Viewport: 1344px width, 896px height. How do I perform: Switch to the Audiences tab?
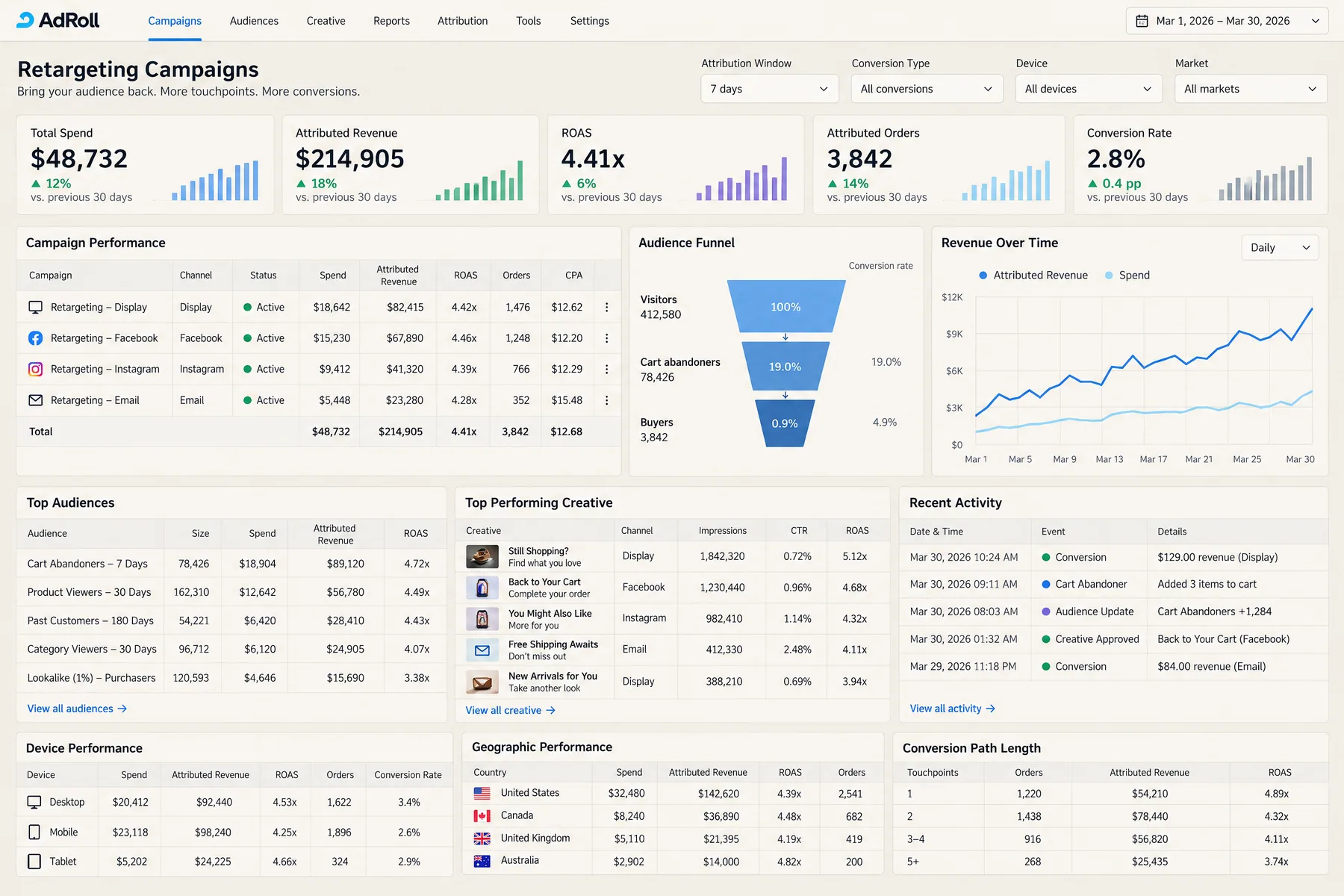click(254, 21)
